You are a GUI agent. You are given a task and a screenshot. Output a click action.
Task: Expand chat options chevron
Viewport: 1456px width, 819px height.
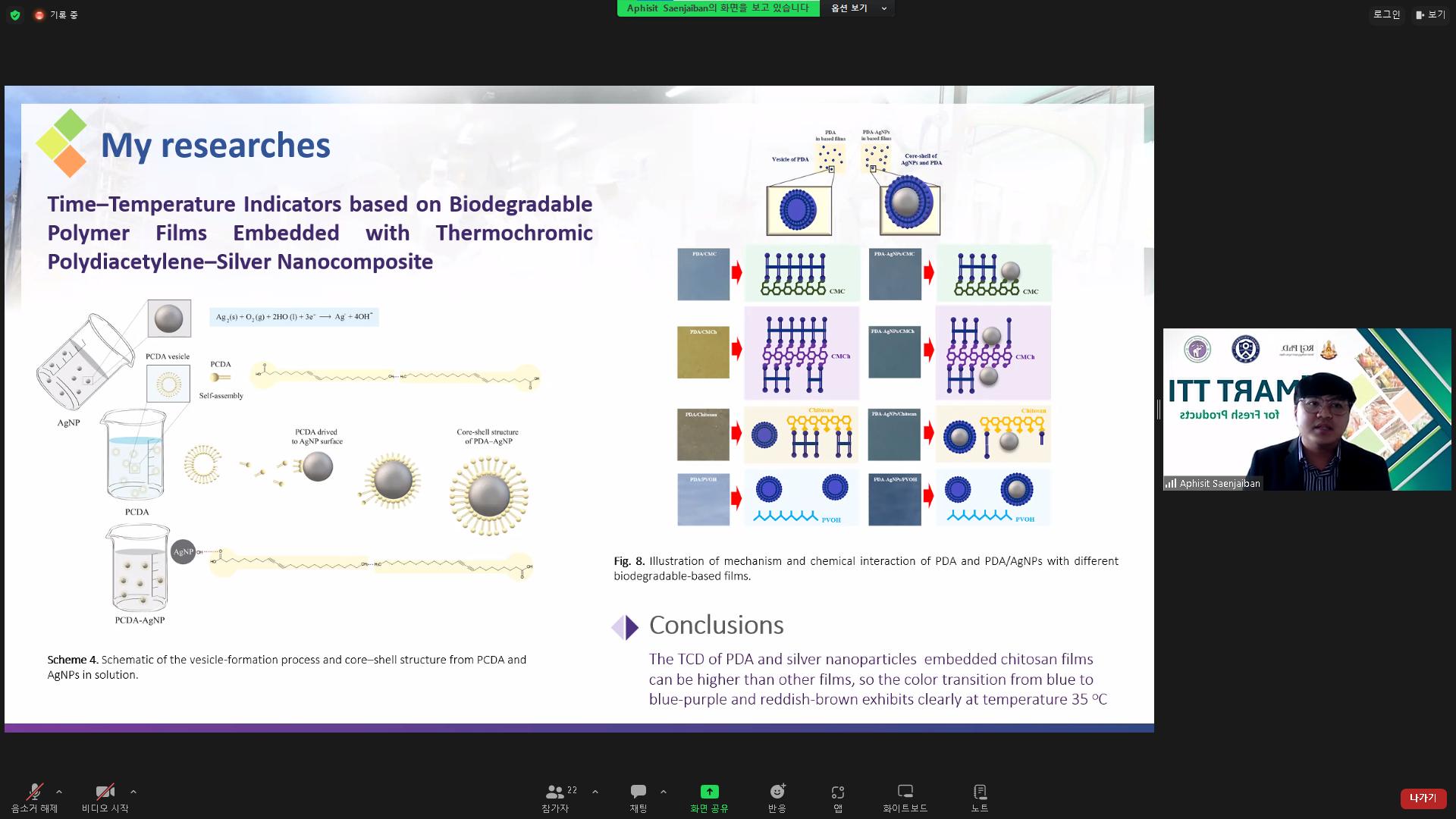click(x=664, y=792)
